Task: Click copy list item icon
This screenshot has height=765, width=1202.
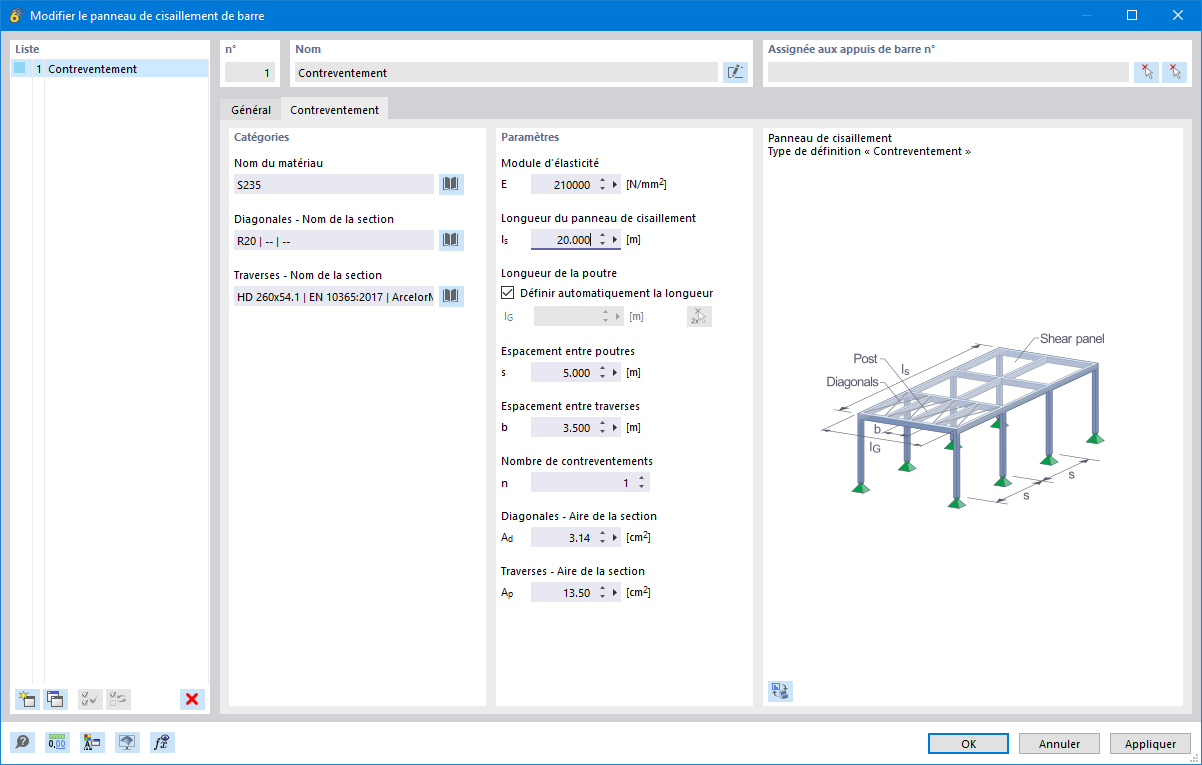Action: pyautogui.click(x=54, y=699)
